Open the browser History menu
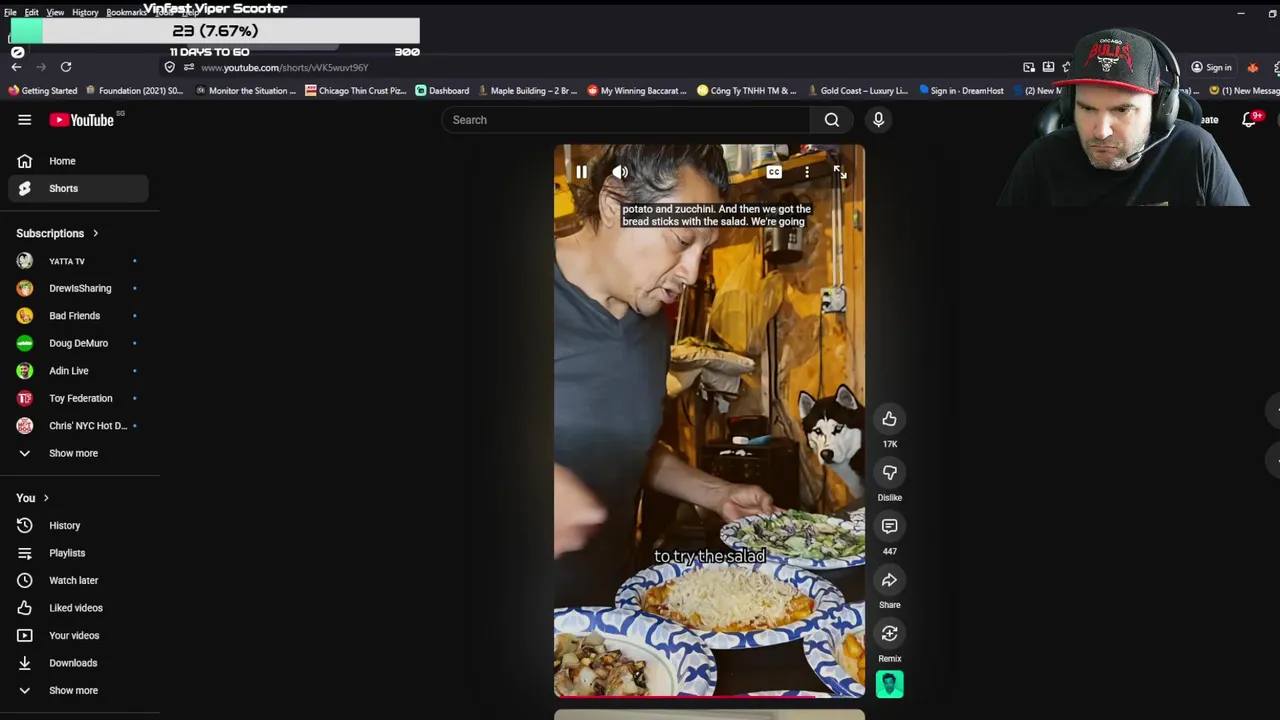 pos(85,13)
